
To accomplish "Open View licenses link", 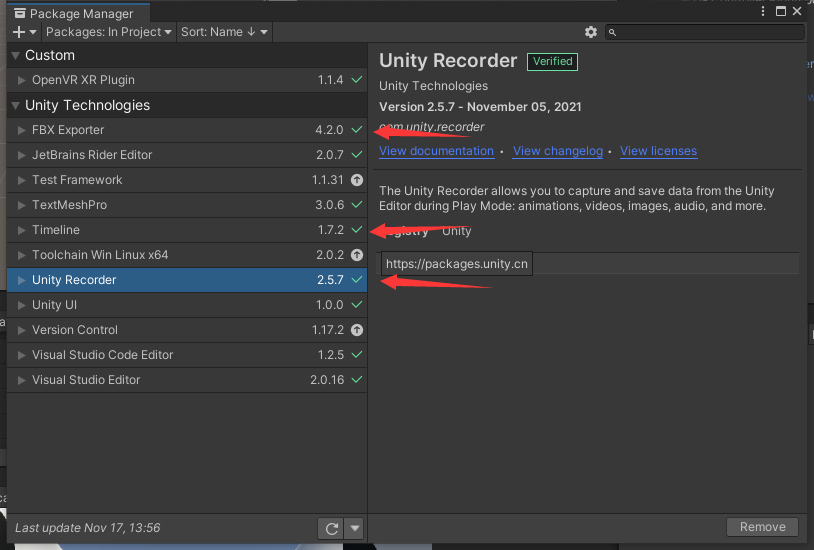I will [658, 151].
